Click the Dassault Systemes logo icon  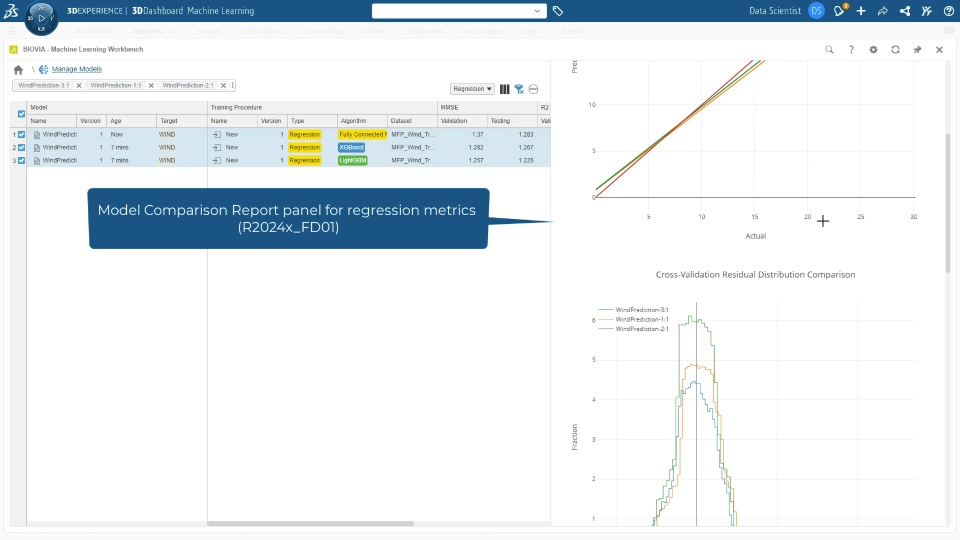click(x=11, y=10)
